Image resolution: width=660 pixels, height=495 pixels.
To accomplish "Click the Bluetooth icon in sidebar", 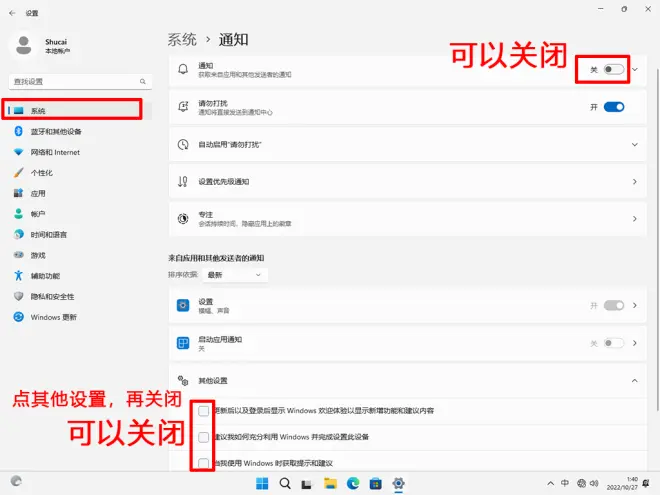I will (x=18, y=131).
